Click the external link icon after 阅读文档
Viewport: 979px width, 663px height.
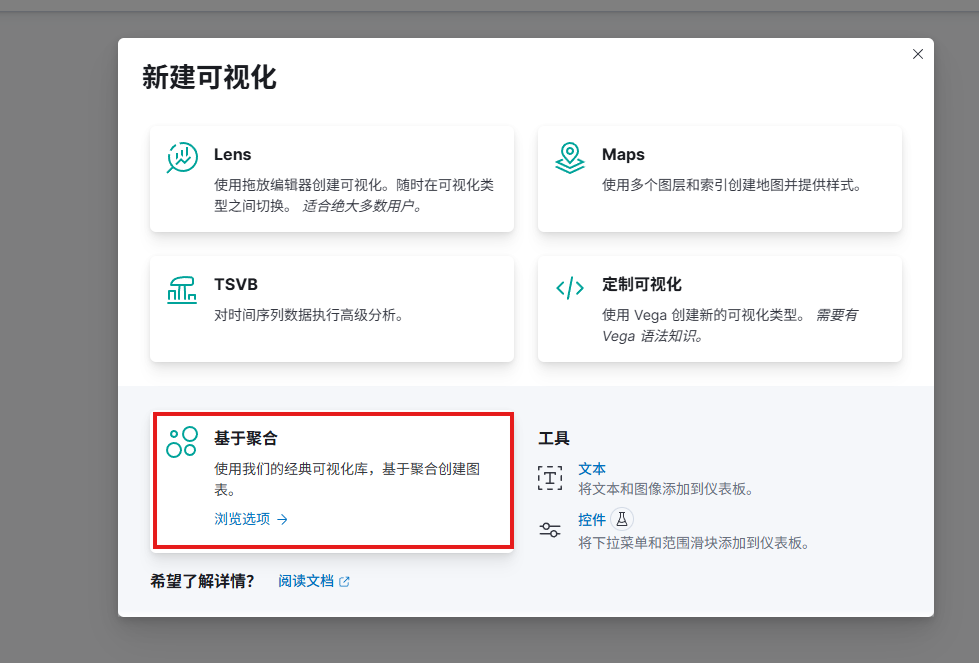click(345, 581)
